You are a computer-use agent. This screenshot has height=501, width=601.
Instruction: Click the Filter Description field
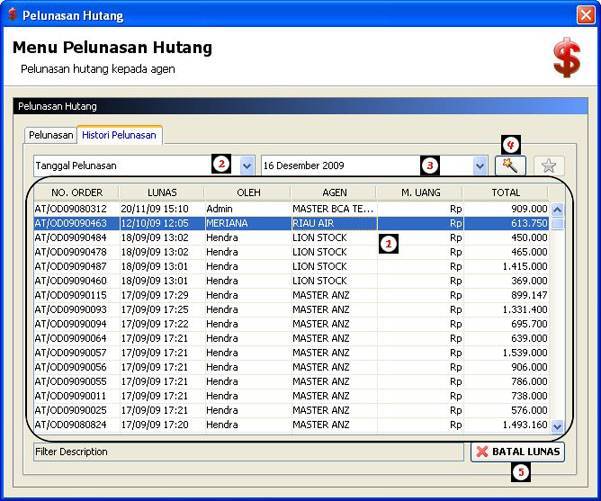[248, 452]
